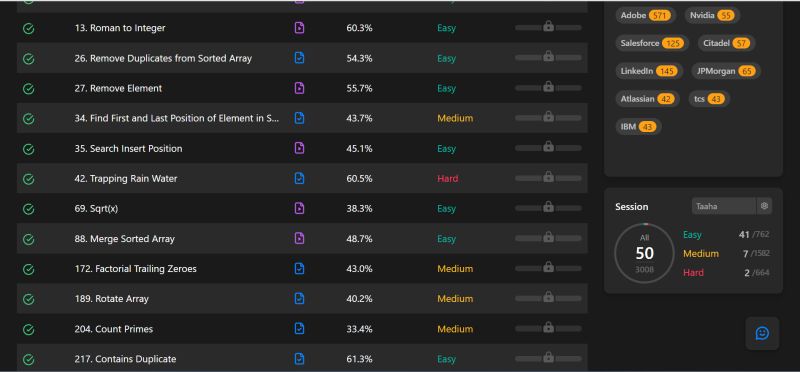Click lock icon in Count Primes row

click(x=548, y=327)
